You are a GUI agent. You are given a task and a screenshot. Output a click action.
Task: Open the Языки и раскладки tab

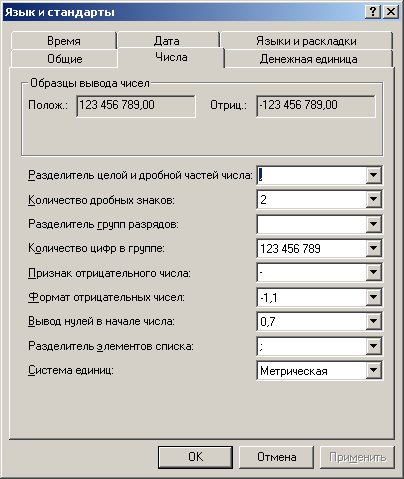point(306,41)
